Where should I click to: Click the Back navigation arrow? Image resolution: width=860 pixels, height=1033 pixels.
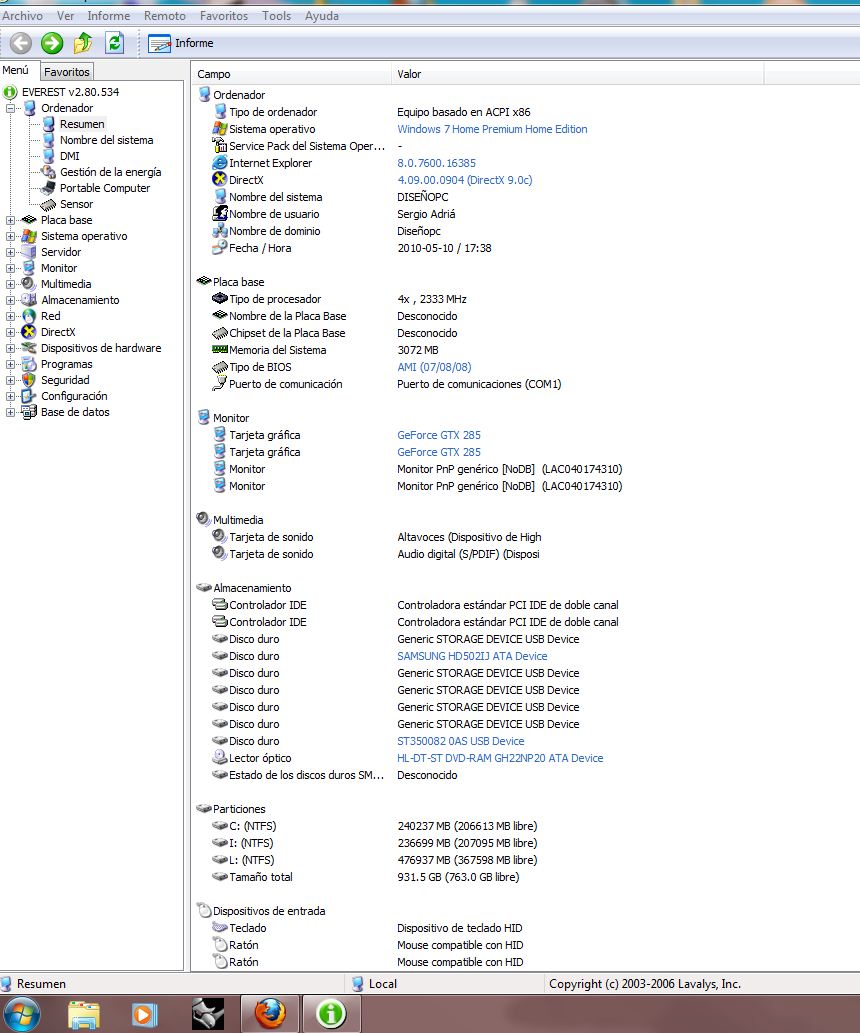(x=21, y=43)
